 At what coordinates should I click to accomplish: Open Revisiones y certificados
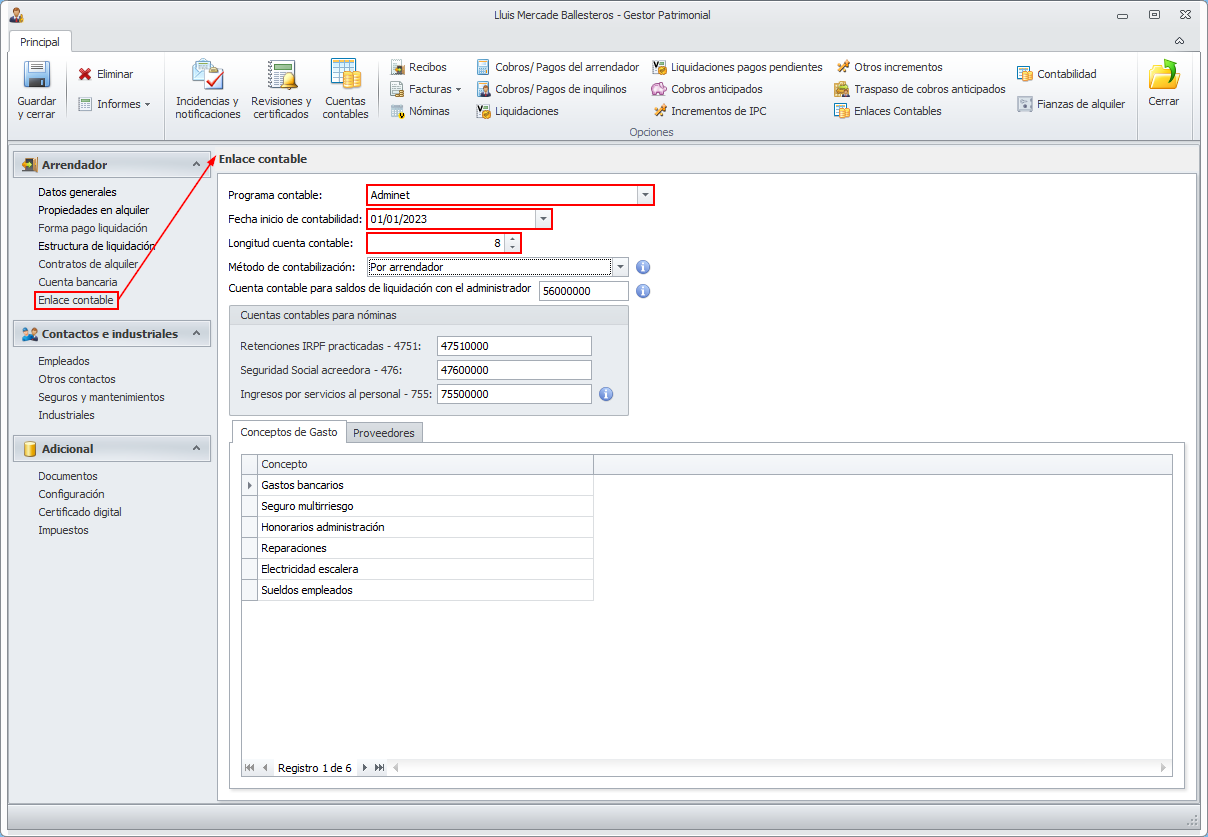point(281,90)
